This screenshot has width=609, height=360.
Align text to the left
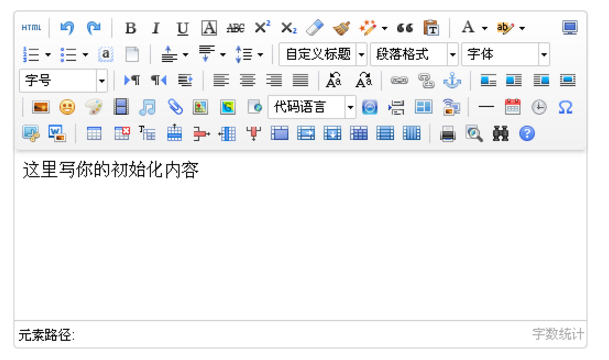click(x=221, y=80)
